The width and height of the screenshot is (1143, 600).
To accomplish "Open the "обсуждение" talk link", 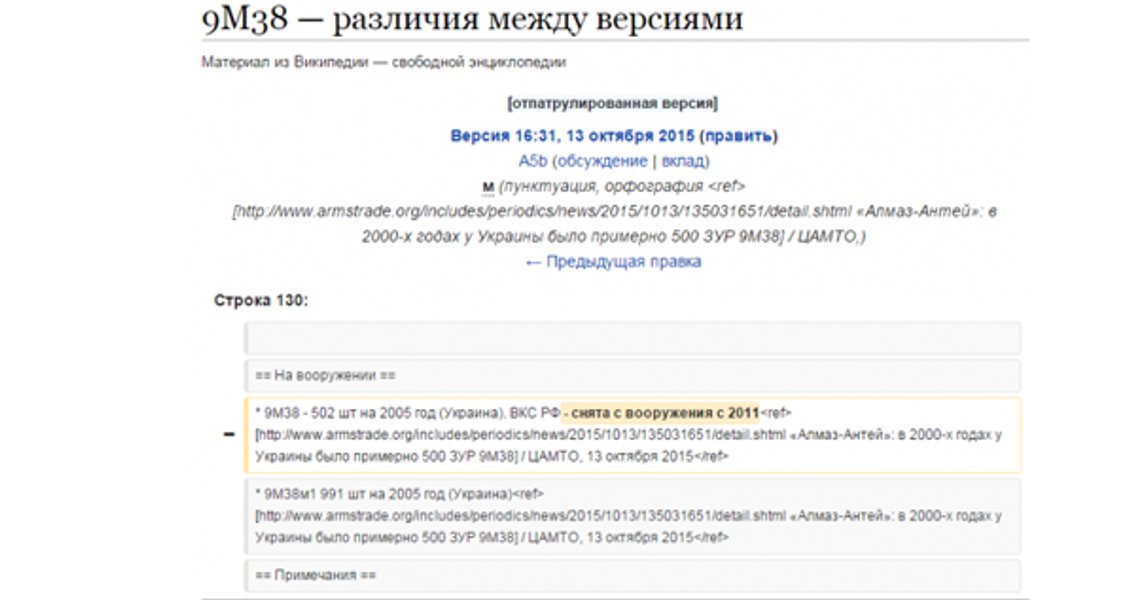I will click(601, 160).
